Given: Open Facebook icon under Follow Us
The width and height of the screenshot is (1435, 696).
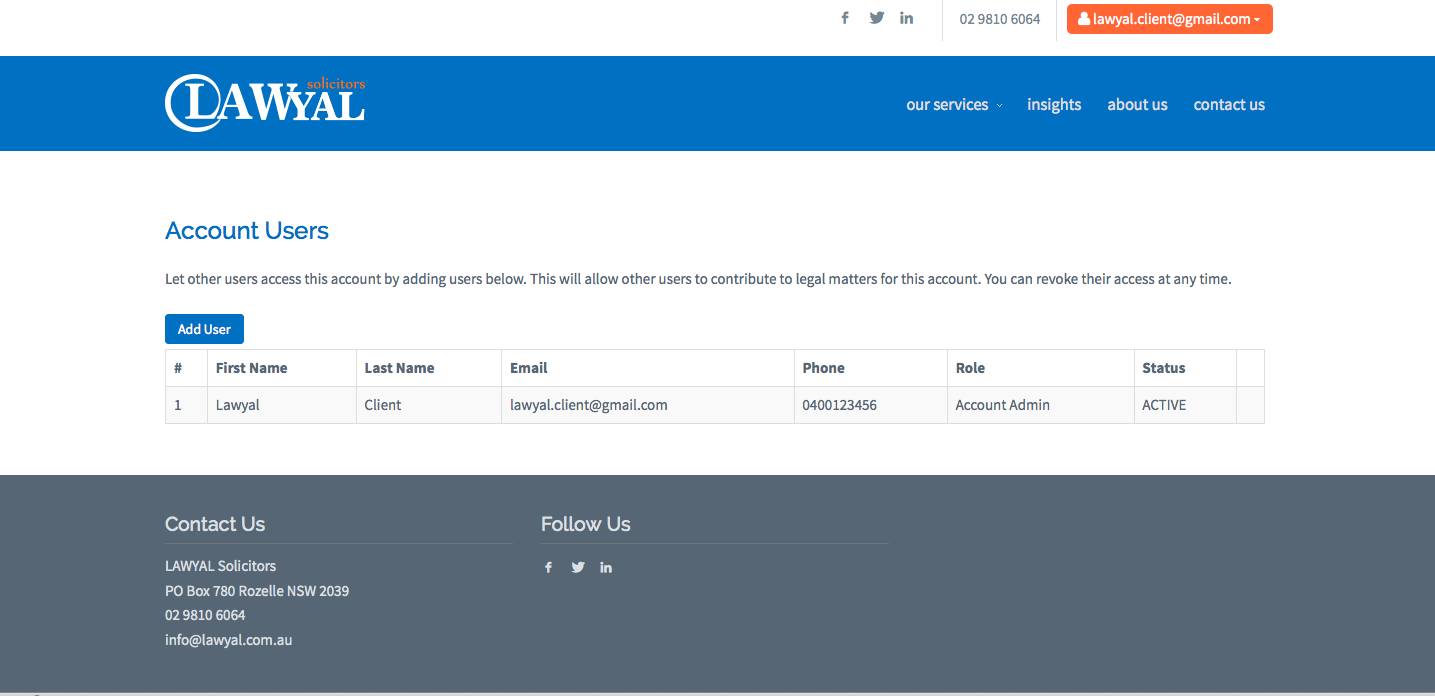Looking at the screenshot, I should 548,567.
